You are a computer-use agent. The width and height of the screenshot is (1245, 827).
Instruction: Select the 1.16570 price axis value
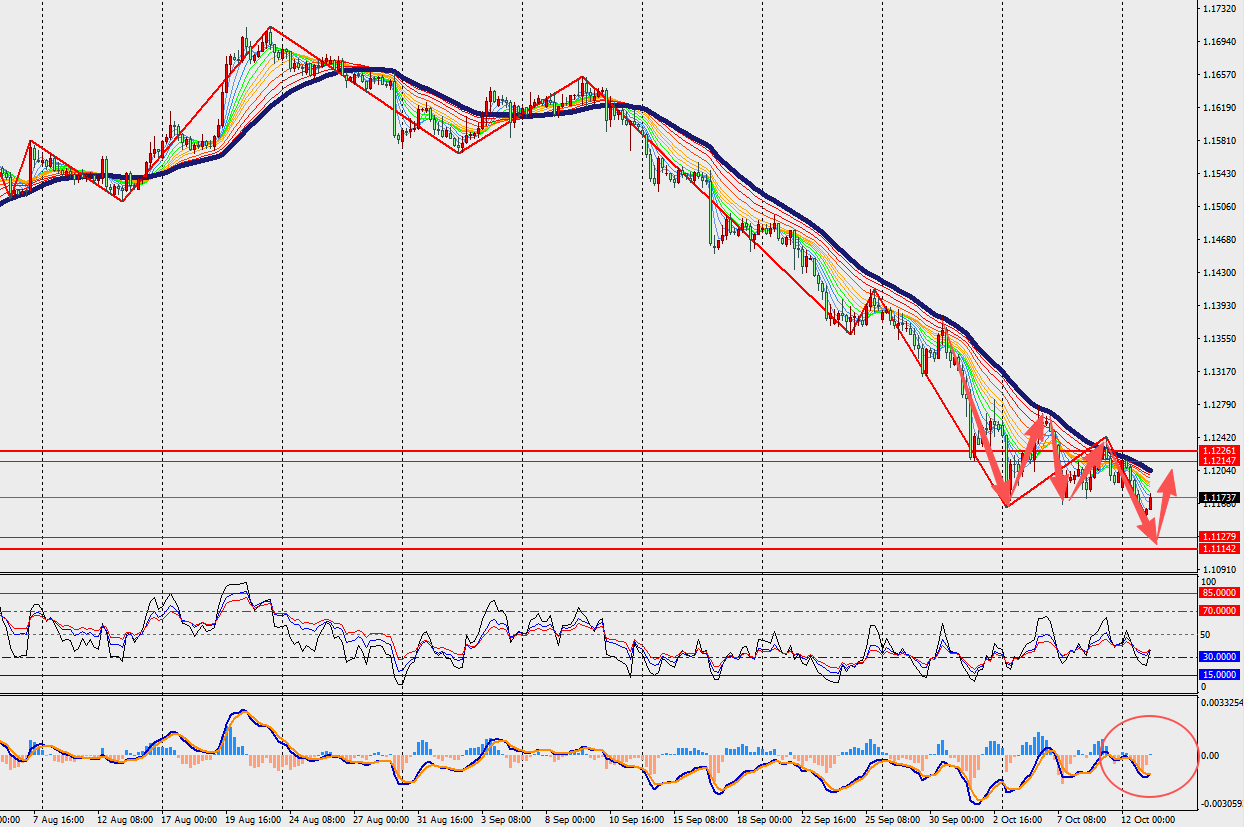pos(1221,75)
